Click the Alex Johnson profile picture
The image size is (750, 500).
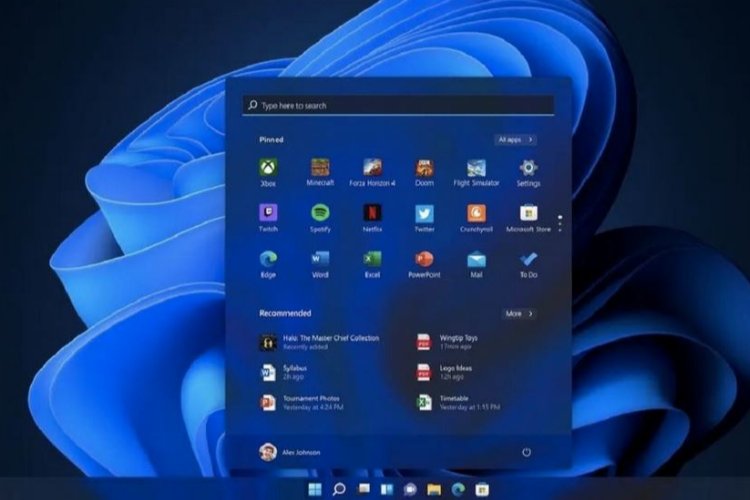tap(268, 452)
